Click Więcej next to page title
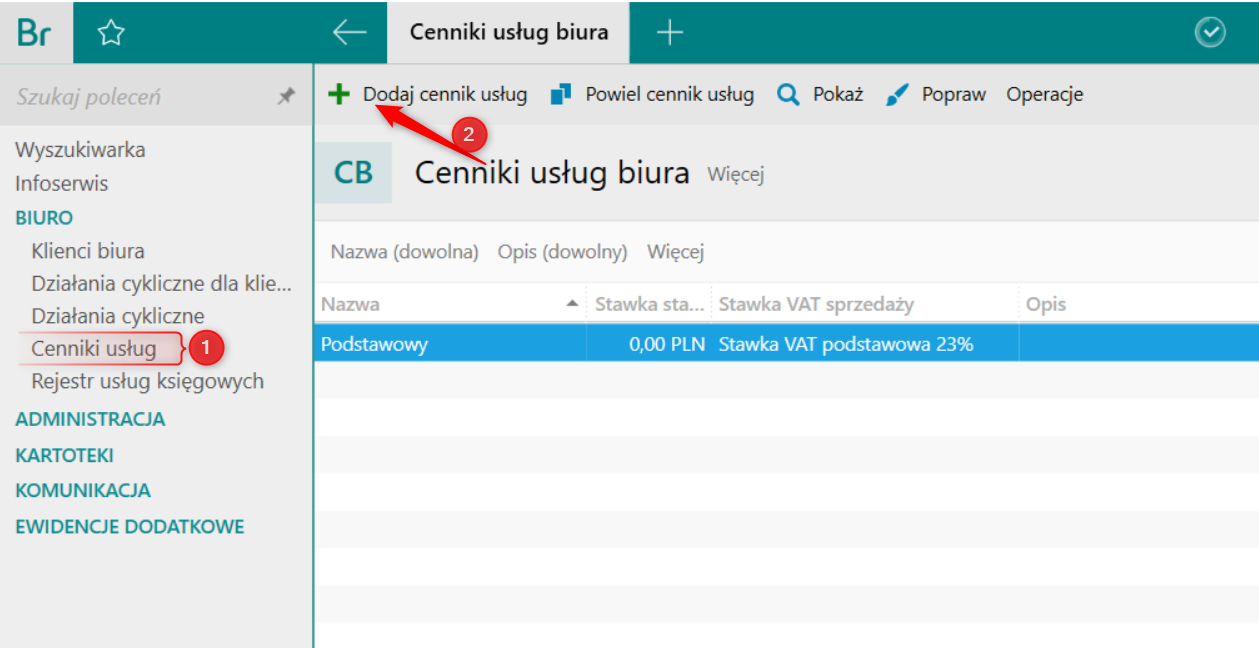The height and width of the screenshot is (648, 1259). tap(736, 175)
